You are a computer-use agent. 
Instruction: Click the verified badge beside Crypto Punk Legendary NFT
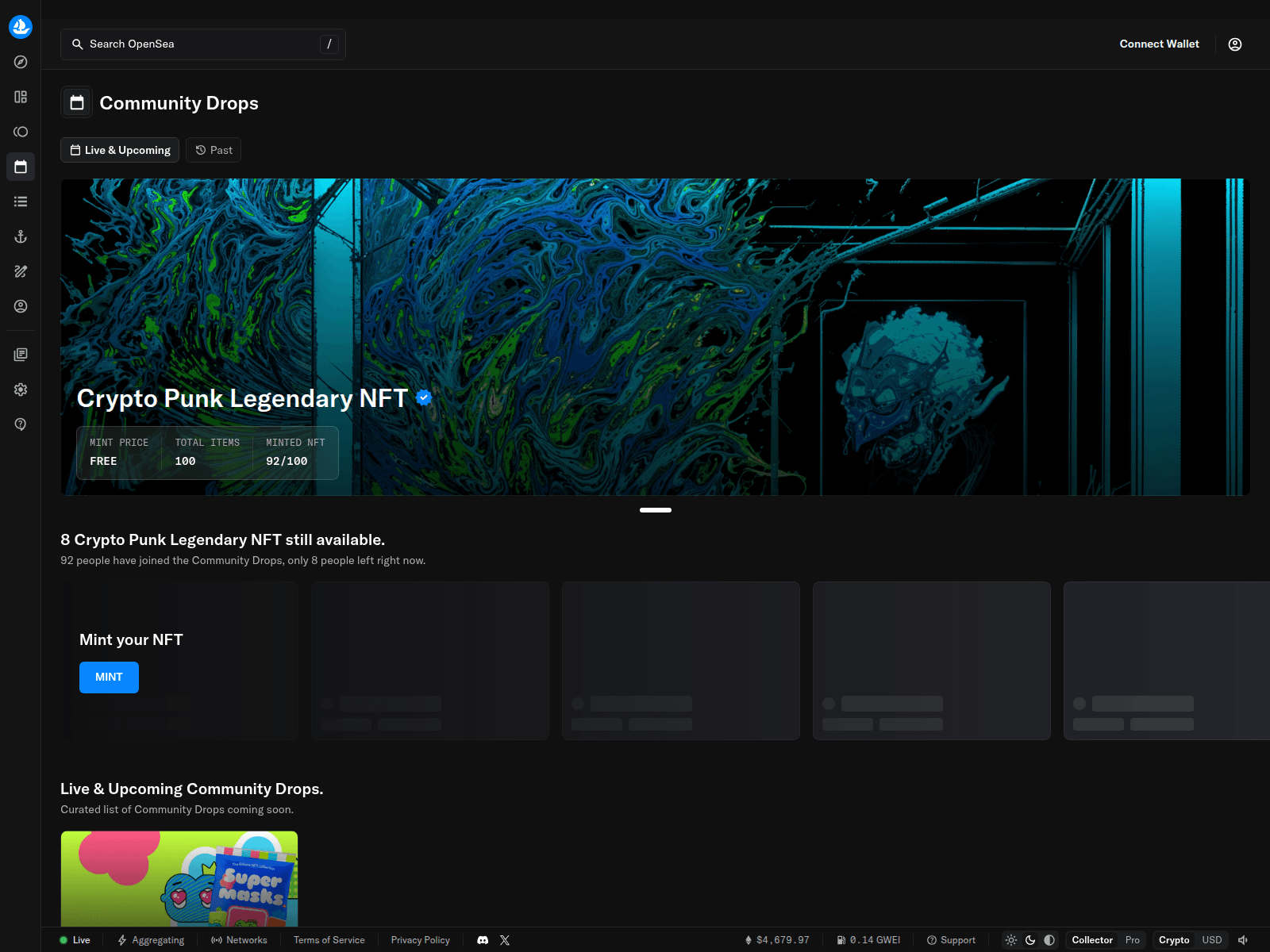[424, 397]
